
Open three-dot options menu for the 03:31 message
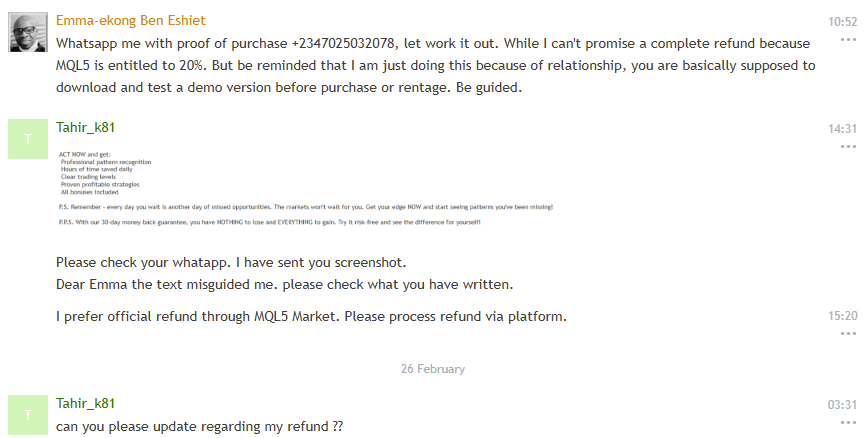pyautogui.click(x=848, y=422)
